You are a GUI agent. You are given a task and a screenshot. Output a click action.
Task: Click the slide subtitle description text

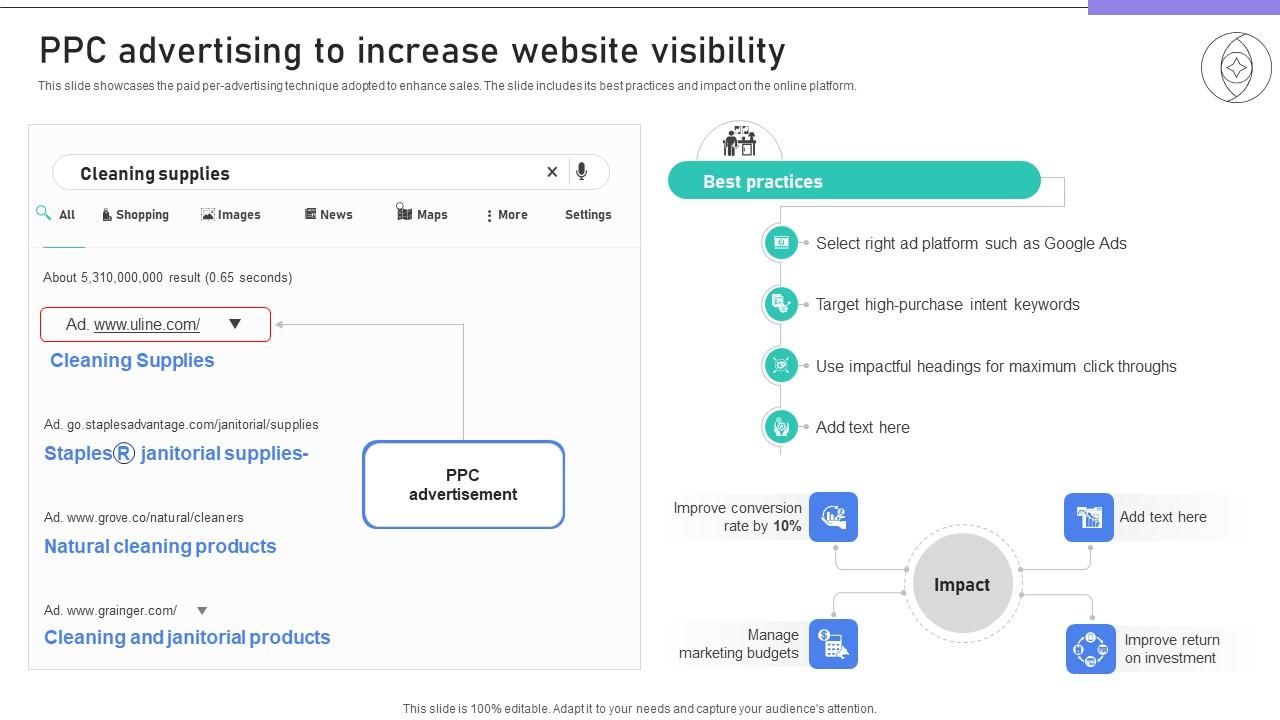[447, 86]
